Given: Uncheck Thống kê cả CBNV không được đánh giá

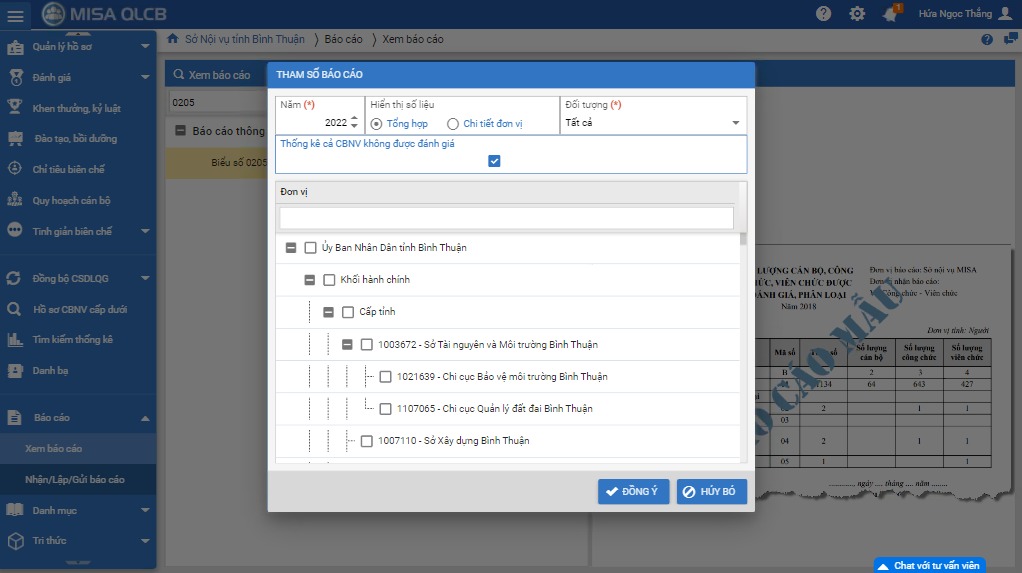Looking at the screenshot, I should (x=494, y=161).
